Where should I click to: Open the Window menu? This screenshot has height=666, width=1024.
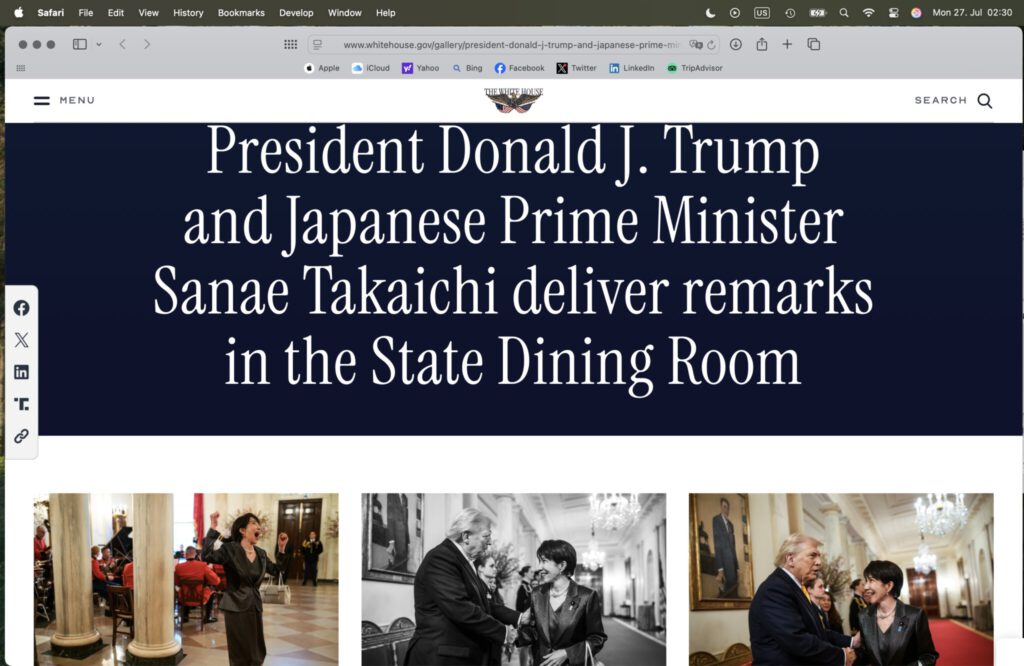tap(344, 12)
